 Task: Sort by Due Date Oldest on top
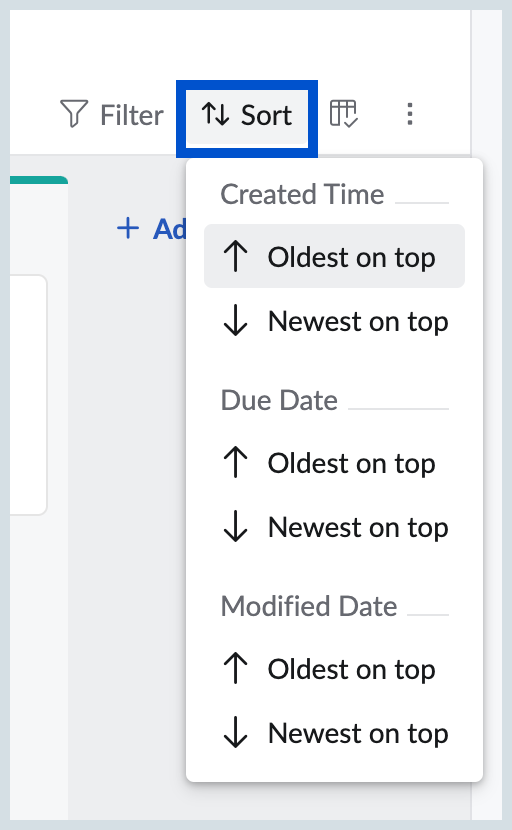[x=334, y=463]
